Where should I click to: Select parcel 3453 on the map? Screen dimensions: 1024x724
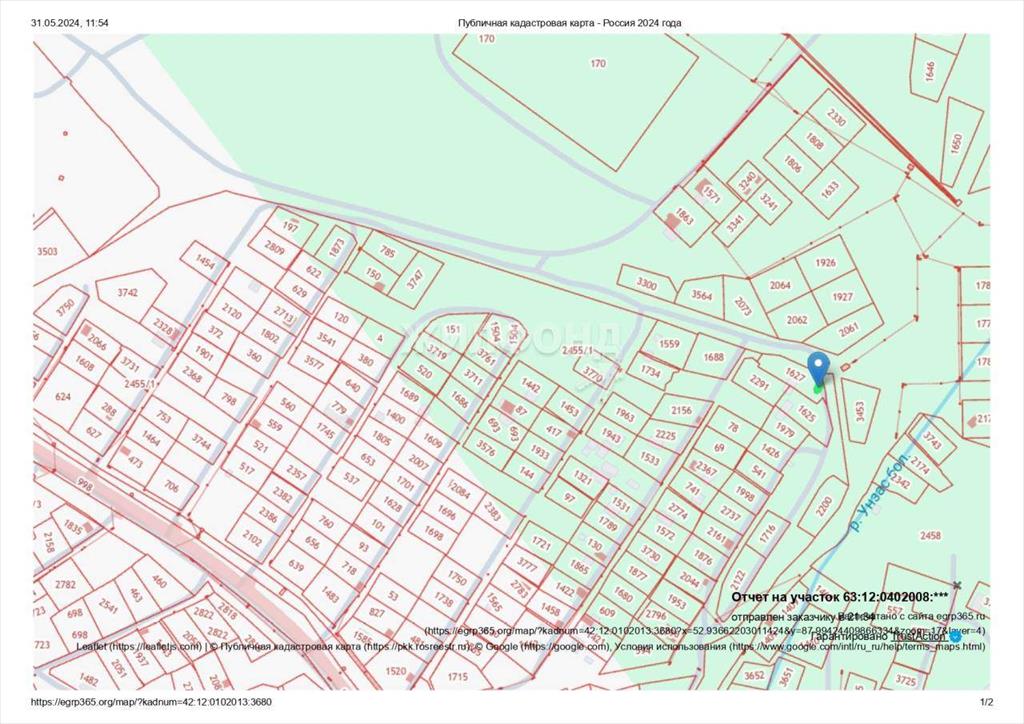[859, 412]
